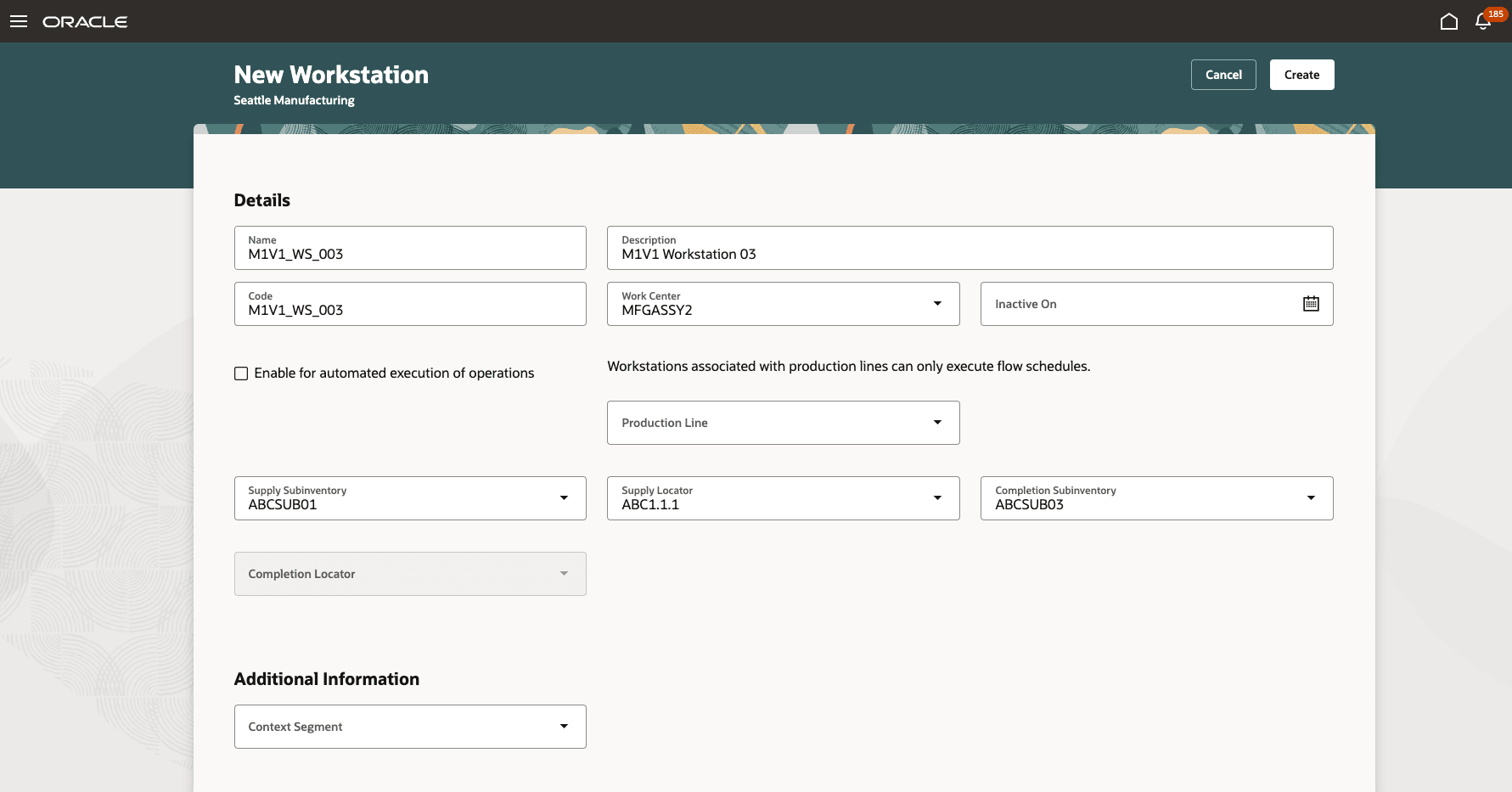Expand the Completion Subinventory dropdown

[1311, 498]
